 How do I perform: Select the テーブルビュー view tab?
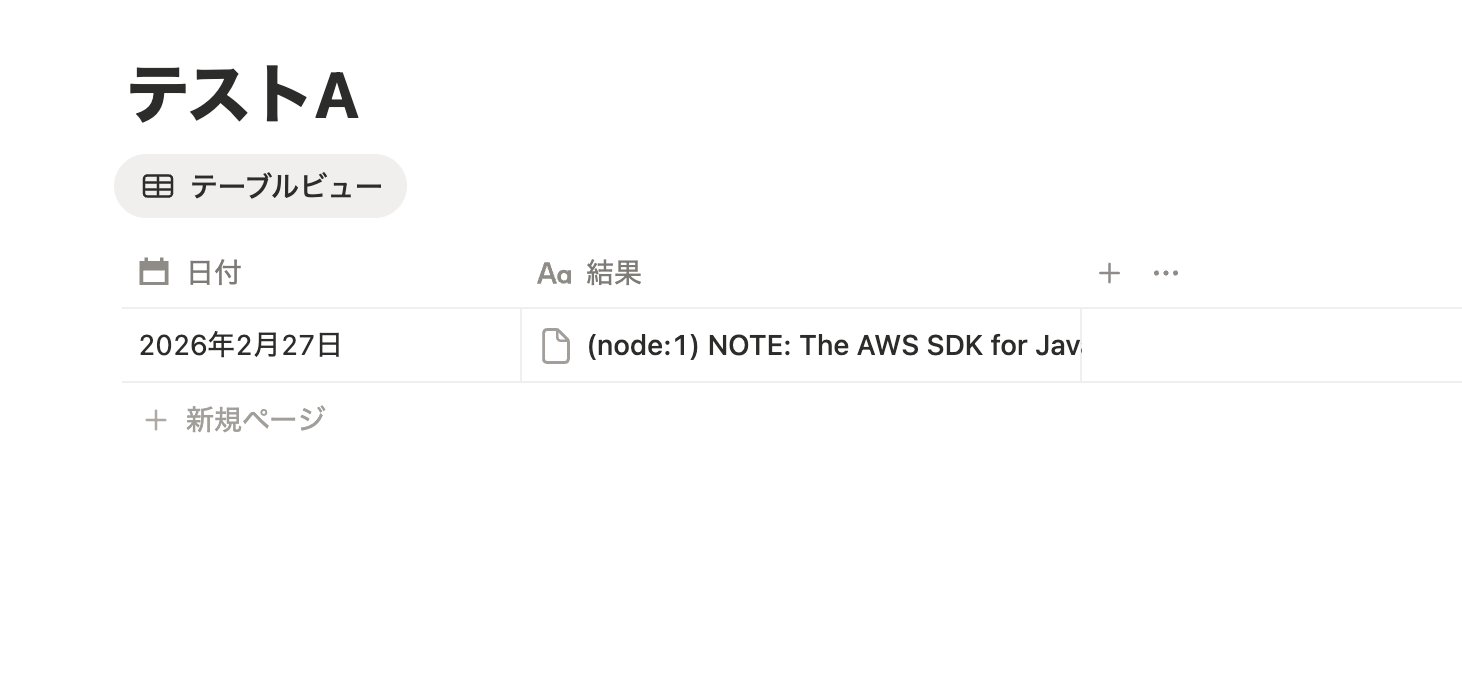click(x=285, y=186)
